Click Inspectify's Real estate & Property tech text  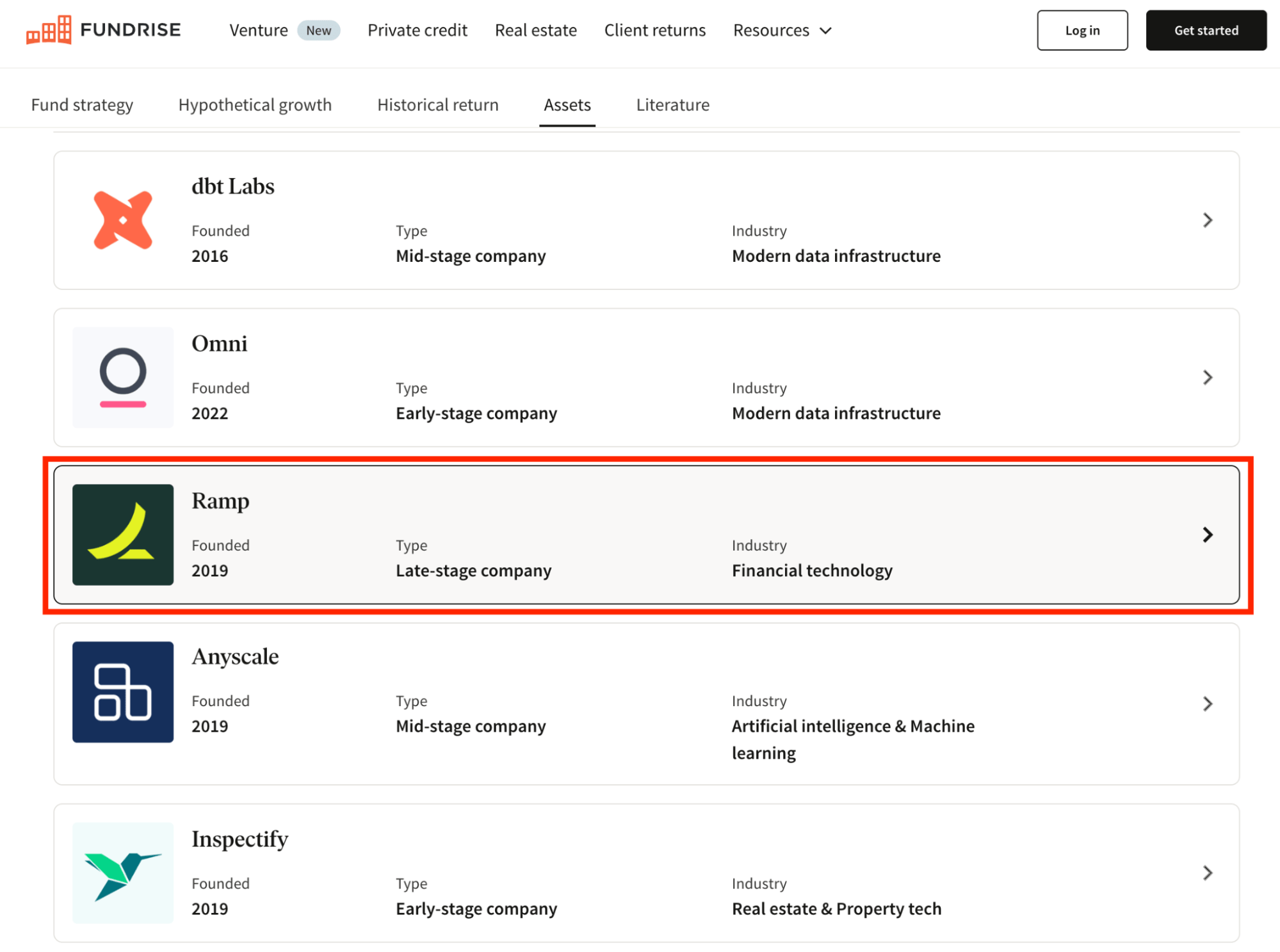tap(837, 909)
